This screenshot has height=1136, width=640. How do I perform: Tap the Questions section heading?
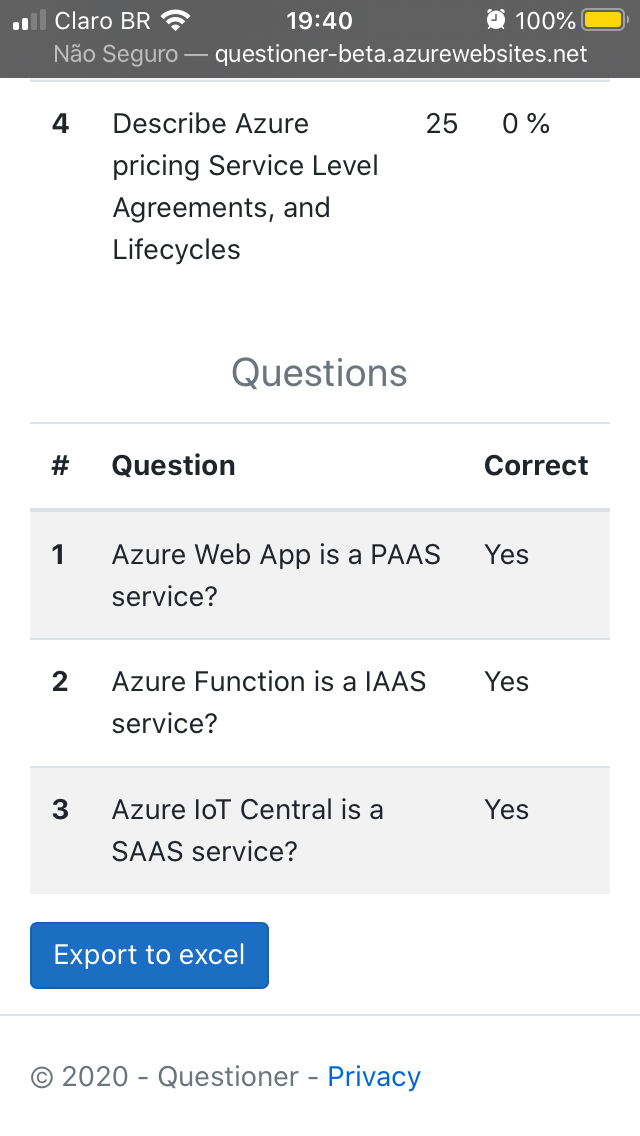pos(320,373)
